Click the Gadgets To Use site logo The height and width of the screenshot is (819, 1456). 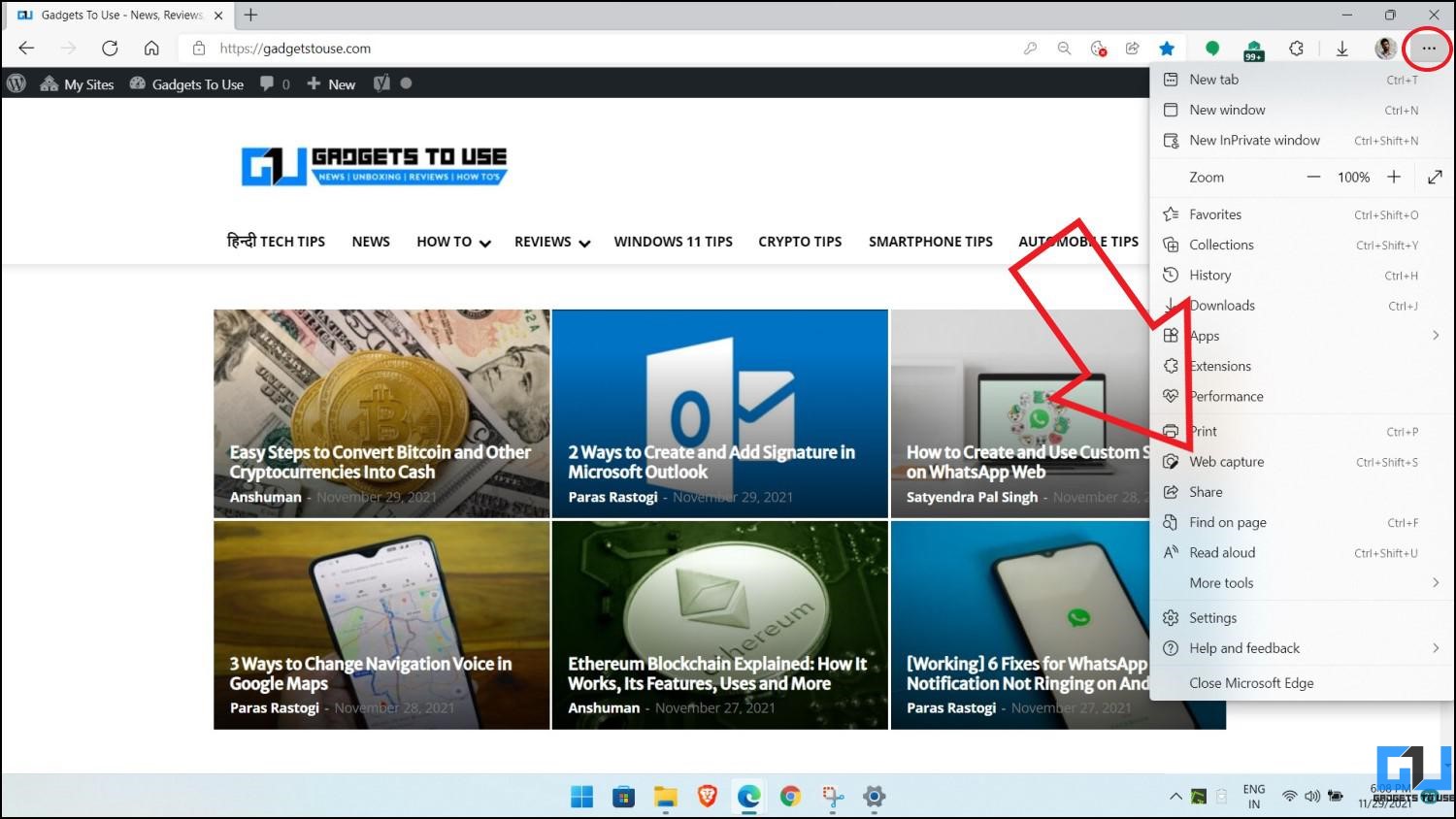click(375, 165)
